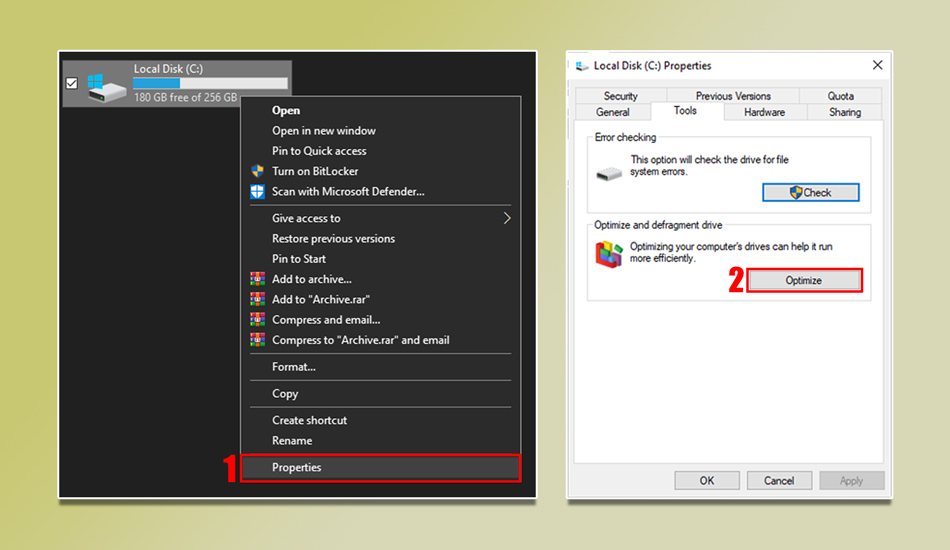
Task: Switch to the Previous Versions tab
Action: (733, 96)
